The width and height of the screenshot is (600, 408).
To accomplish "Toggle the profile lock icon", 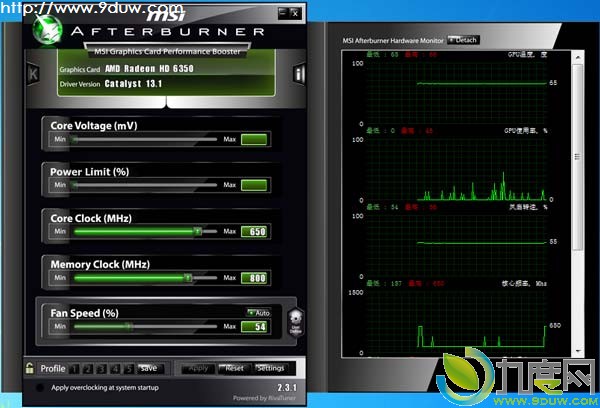I will pyautogui.click(x=29, y=368).
